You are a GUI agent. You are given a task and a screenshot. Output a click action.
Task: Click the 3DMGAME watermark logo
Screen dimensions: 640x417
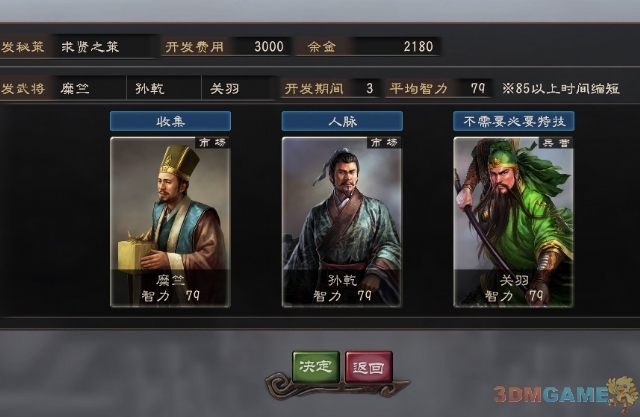tap(565, 395)
